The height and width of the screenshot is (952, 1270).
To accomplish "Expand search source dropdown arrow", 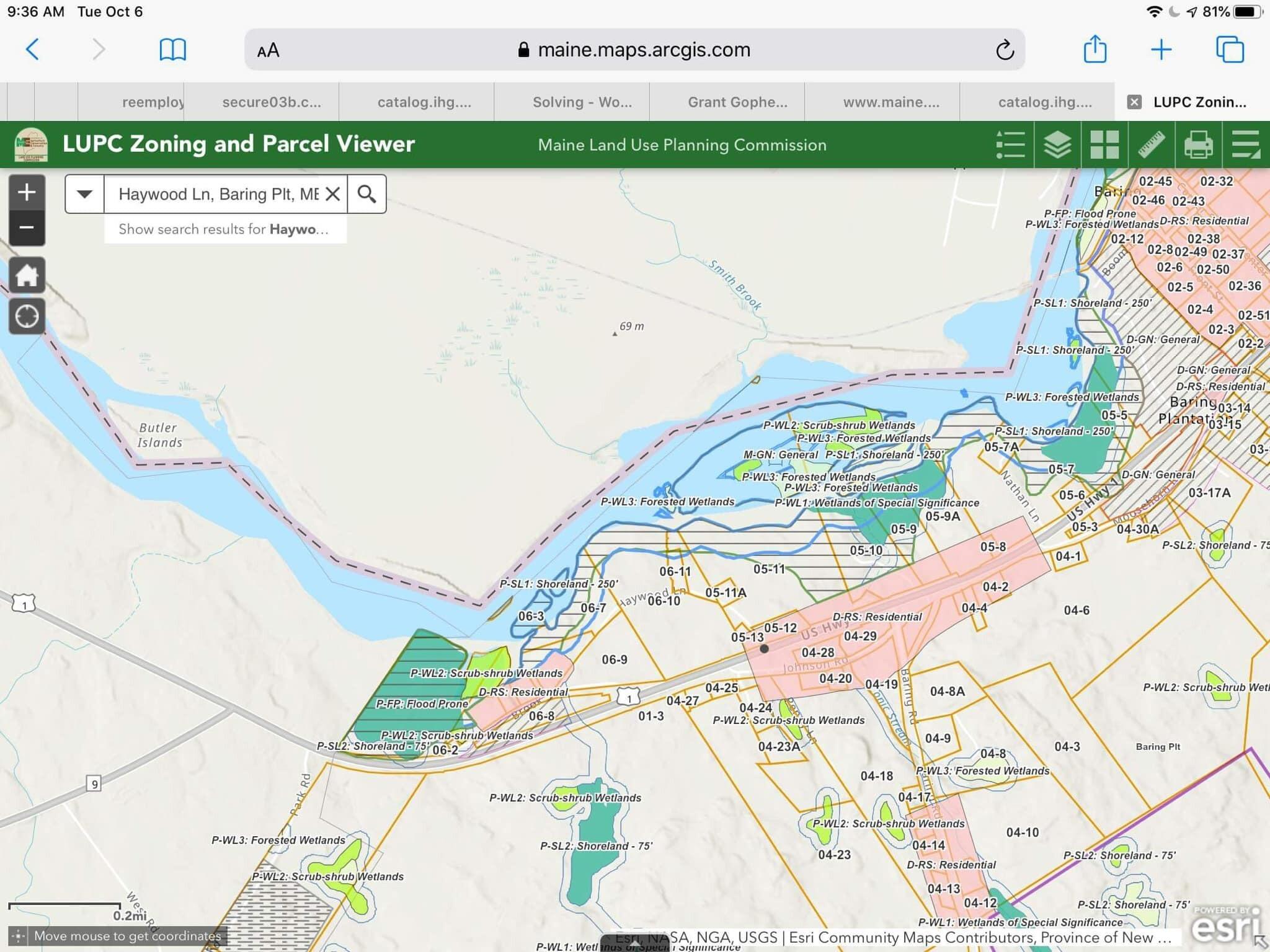I will [x=85, y=194].
